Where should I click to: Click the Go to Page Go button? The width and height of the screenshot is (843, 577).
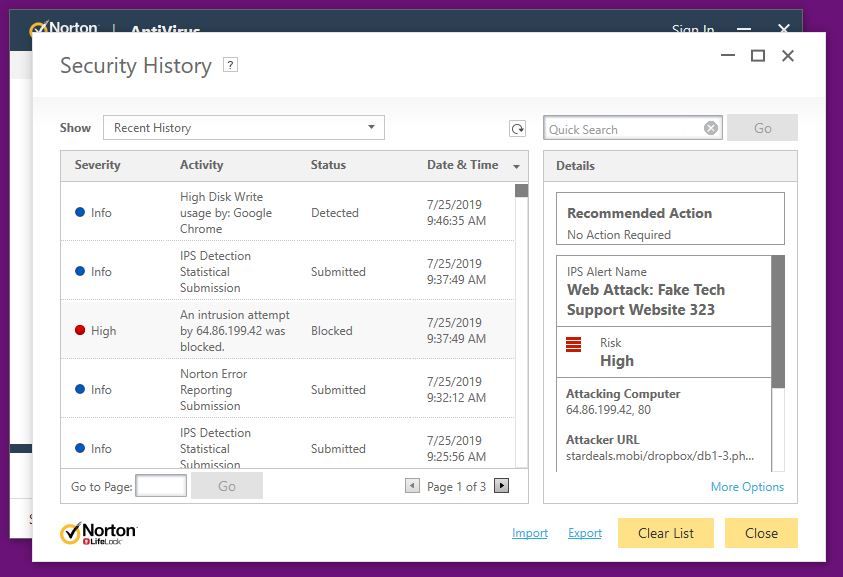point(227,486)
